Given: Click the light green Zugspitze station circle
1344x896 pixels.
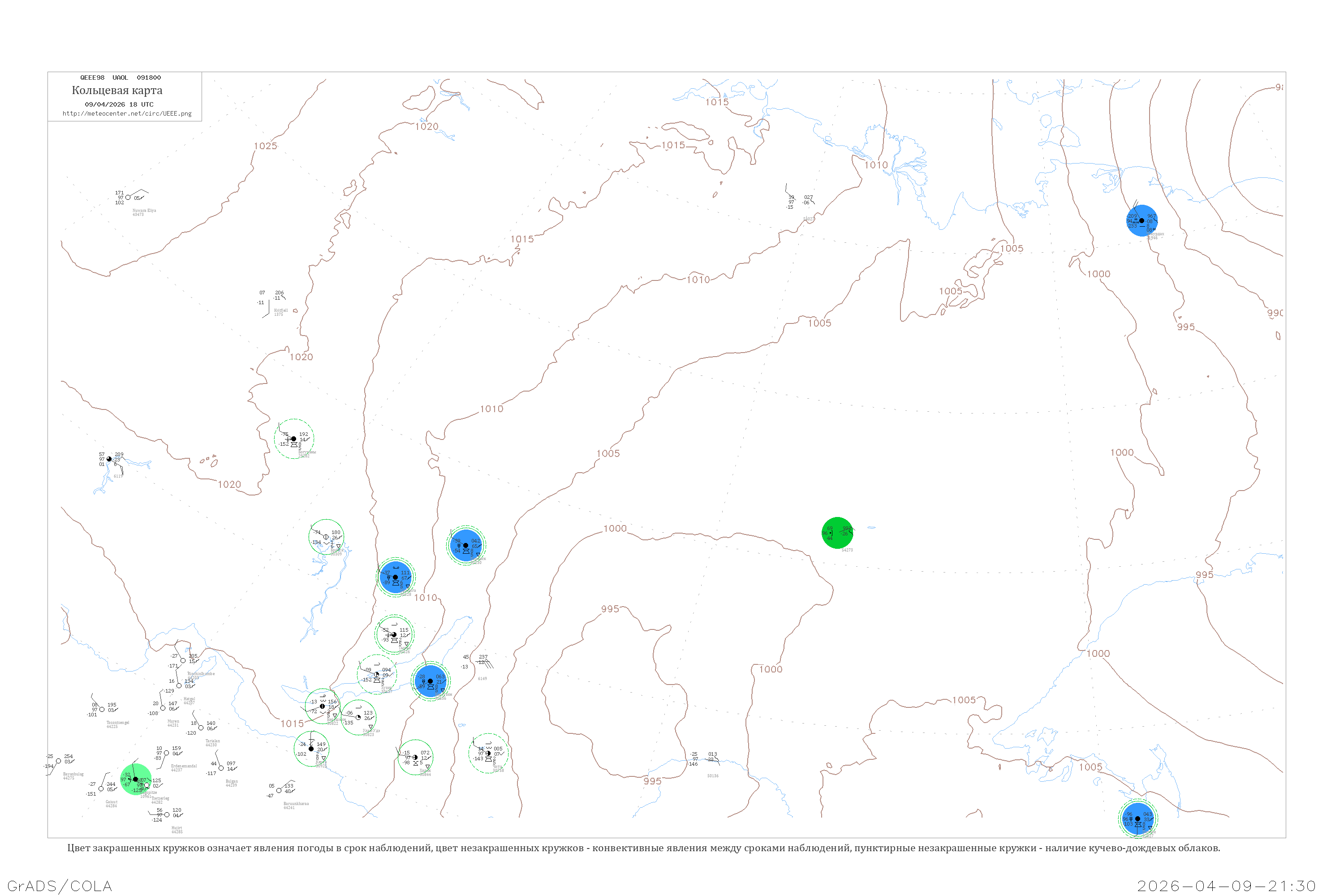Looking at the screenshot, I should coord(136,780).
